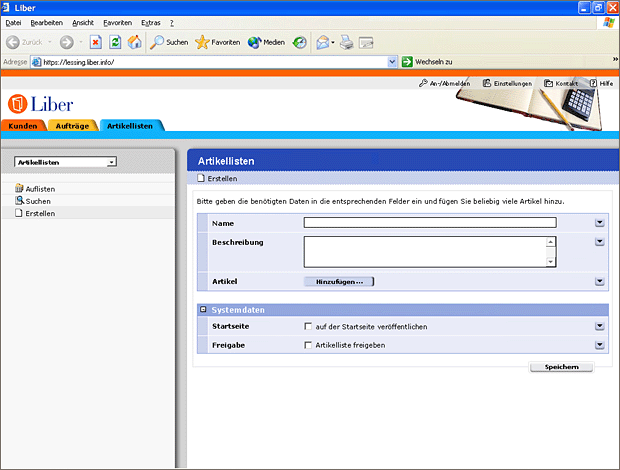Image resolution: width=620 pixels, height=470 pixels.
Task: Expand help arrow on the Name row
Action: (x=599, y=223)
